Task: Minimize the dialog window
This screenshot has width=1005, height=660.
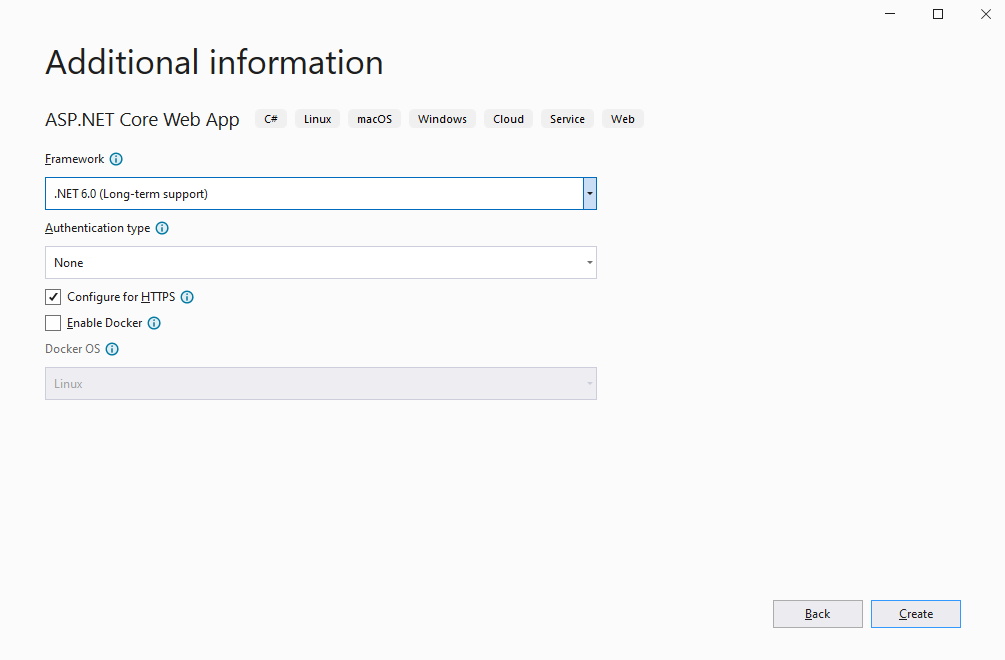Action: pyautogui.click(x=891, y=14)
